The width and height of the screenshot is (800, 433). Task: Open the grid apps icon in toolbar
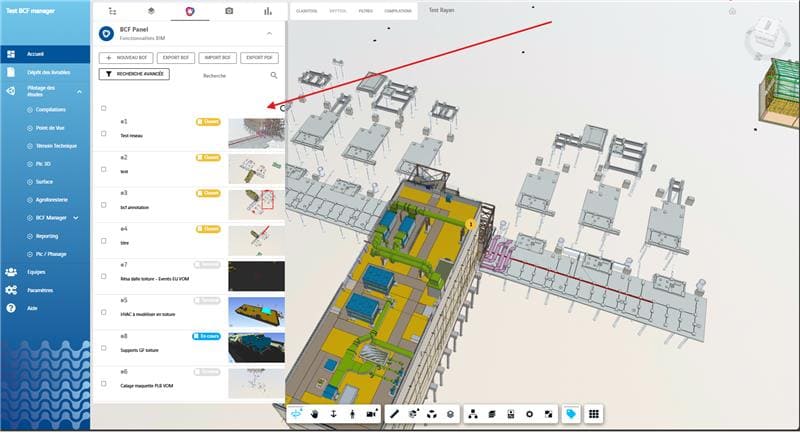(x=593, y=413)
